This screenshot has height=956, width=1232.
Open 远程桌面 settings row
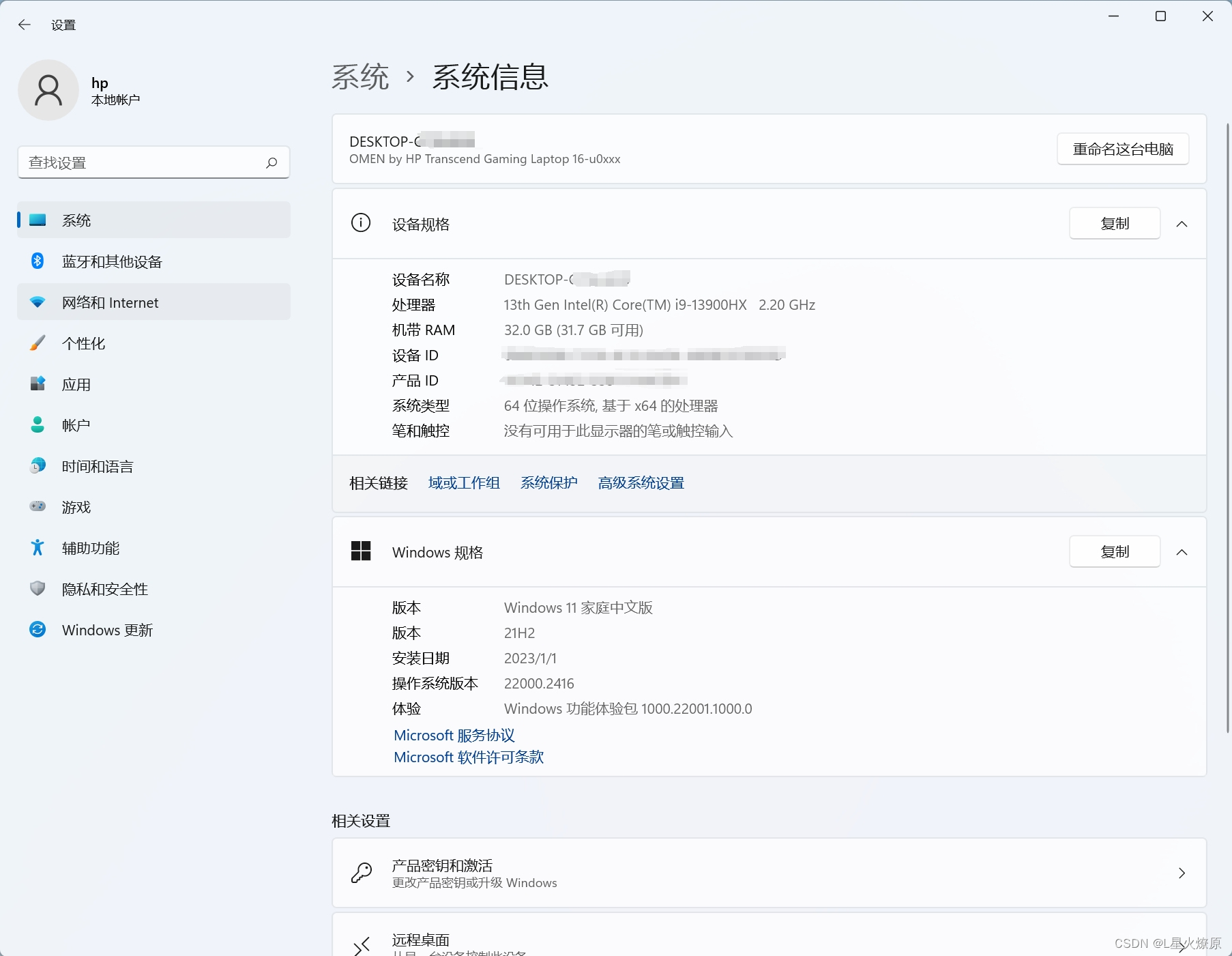click(x=769, y=935)
